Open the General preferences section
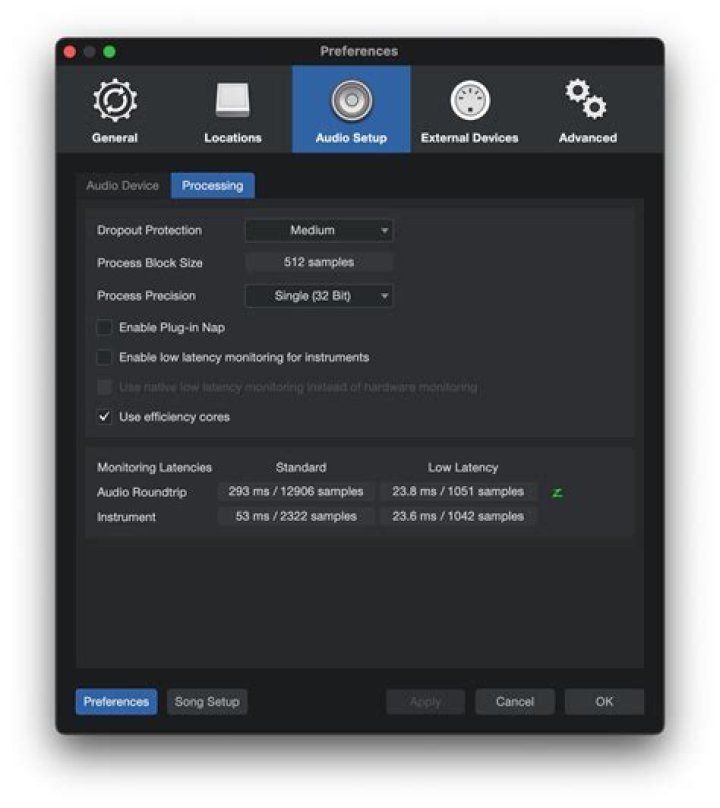This screenshot has width=720, height=808. click(115, 110)
